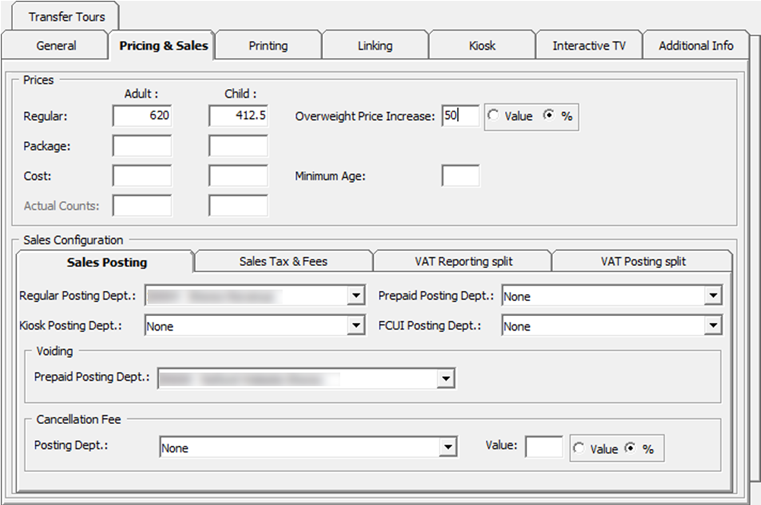Screen dimensions: 761x505
Task: Click the Regular Adult price field
Action: point(142,116)
